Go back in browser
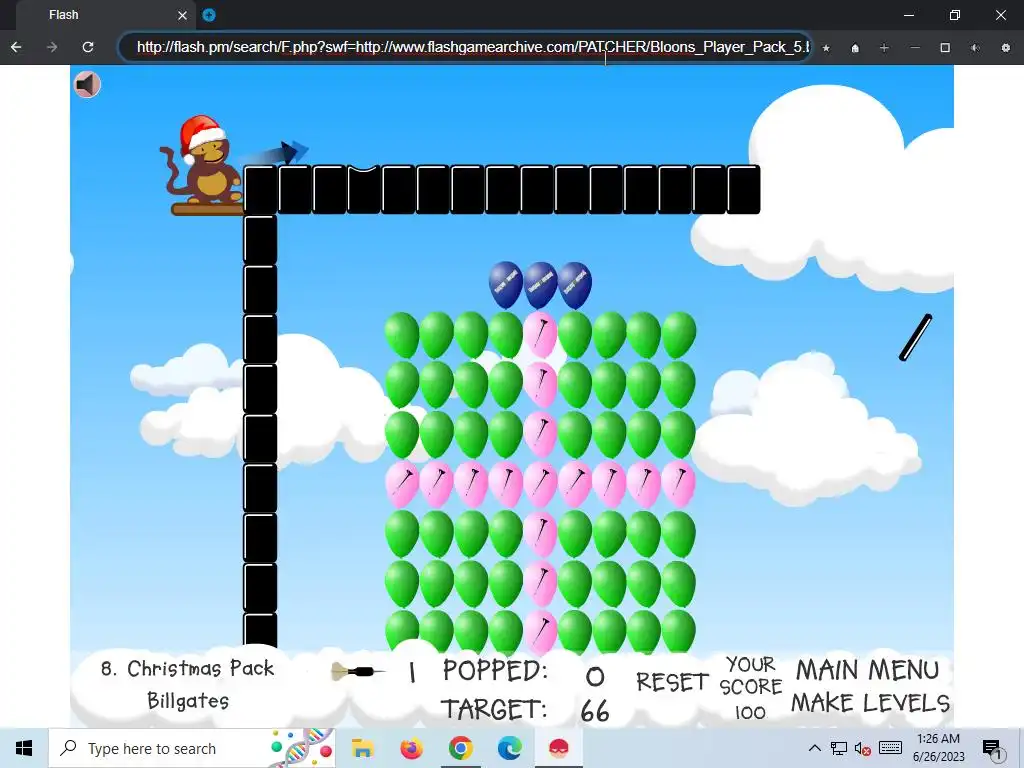1024x768 pixels. pos(16,47)
